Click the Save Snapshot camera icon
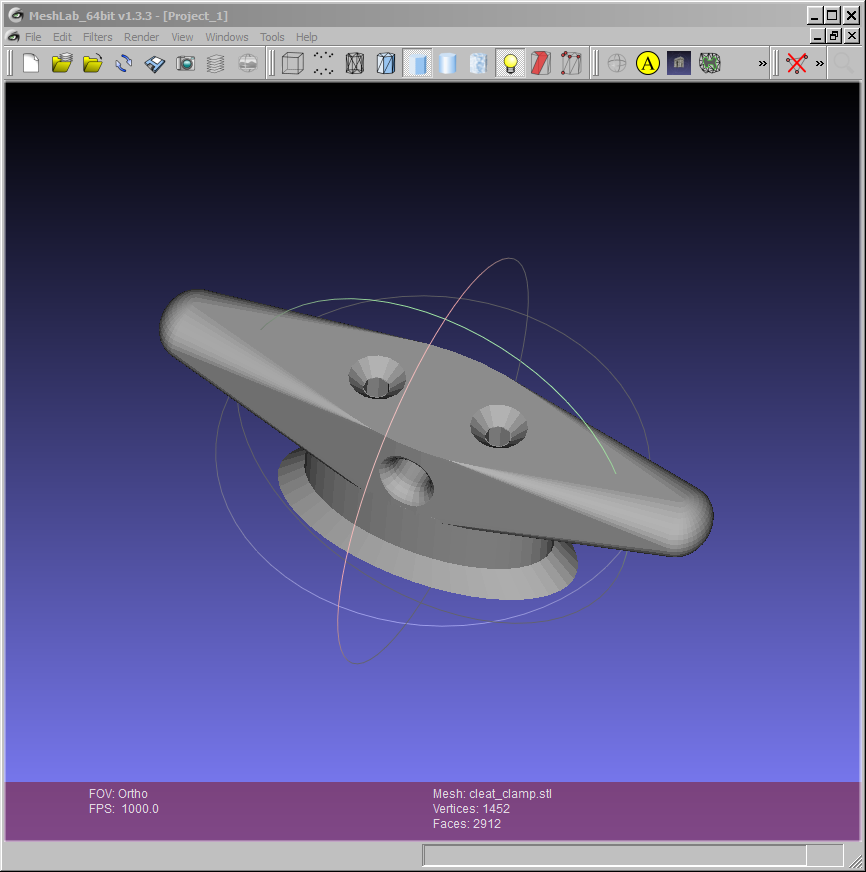This screenshot has height=872, width=866. click(186, 64)
